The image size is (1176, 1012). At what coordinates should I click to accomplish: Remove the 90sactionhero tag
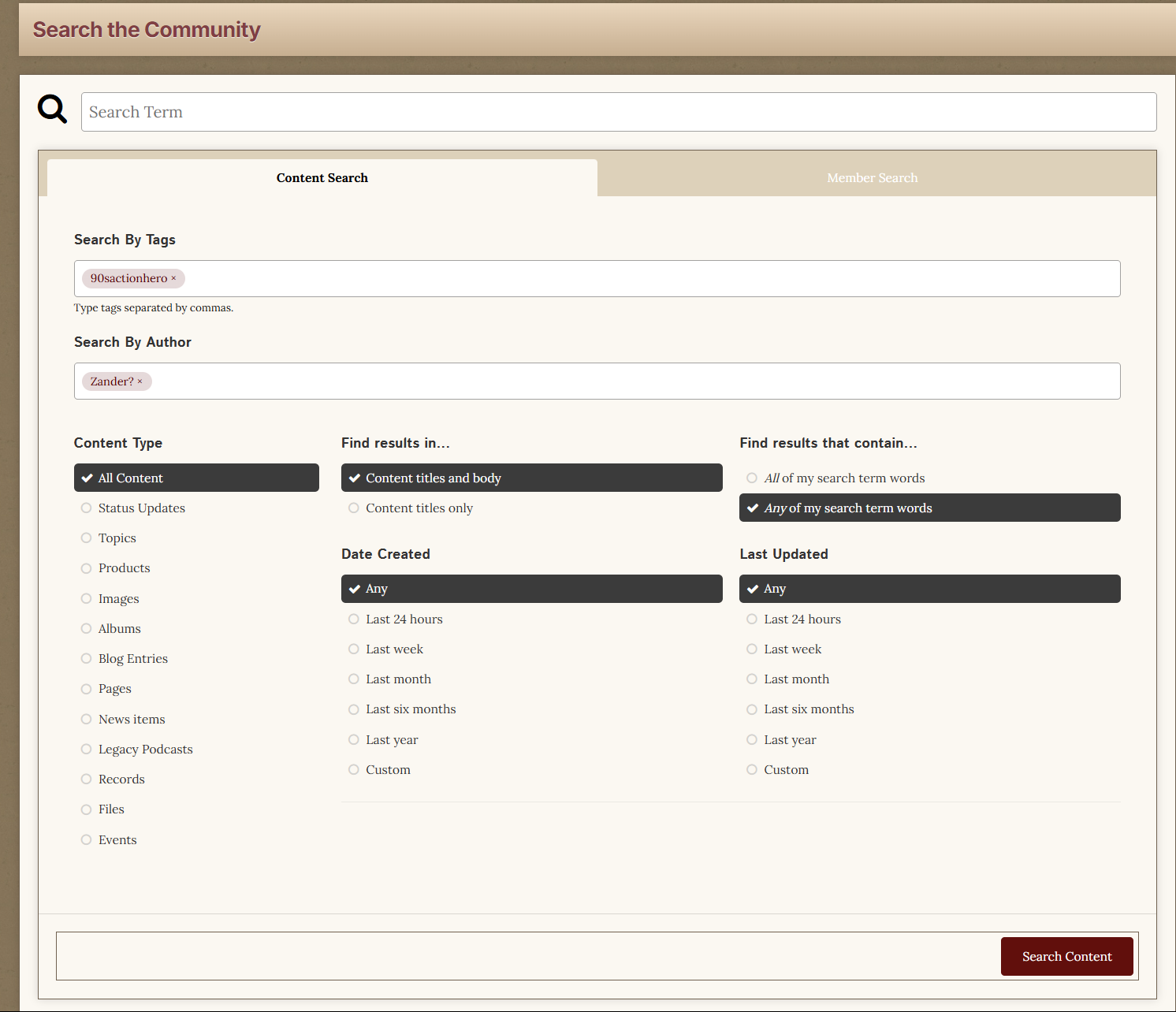[x=174, y=278]
